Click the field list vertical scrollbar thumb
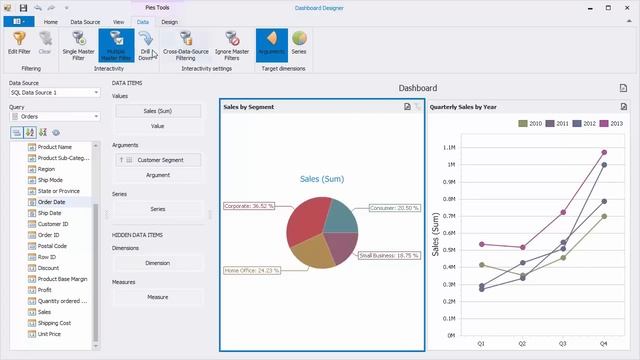 point(96,272)
